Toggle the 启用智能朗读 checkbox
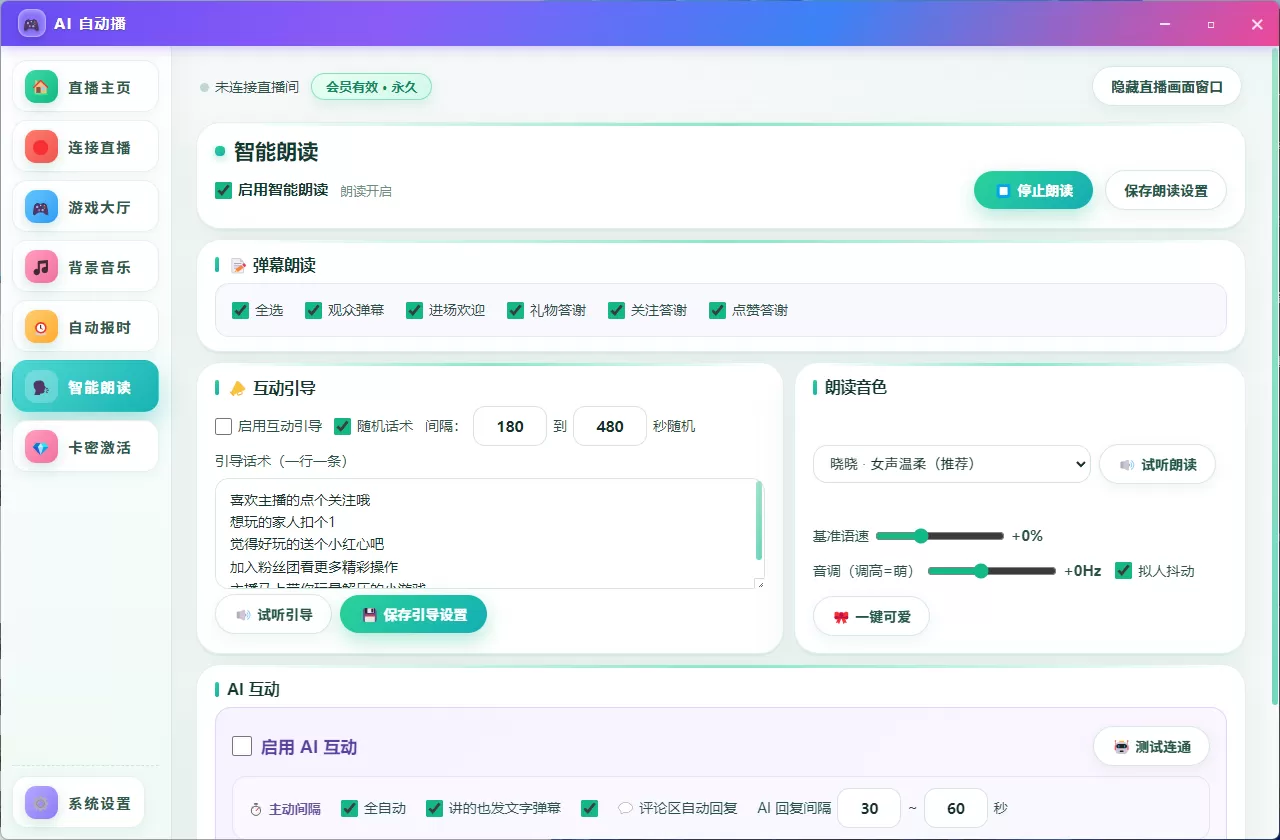This screenshot has height=840, width=1280. tap(224, 190)
